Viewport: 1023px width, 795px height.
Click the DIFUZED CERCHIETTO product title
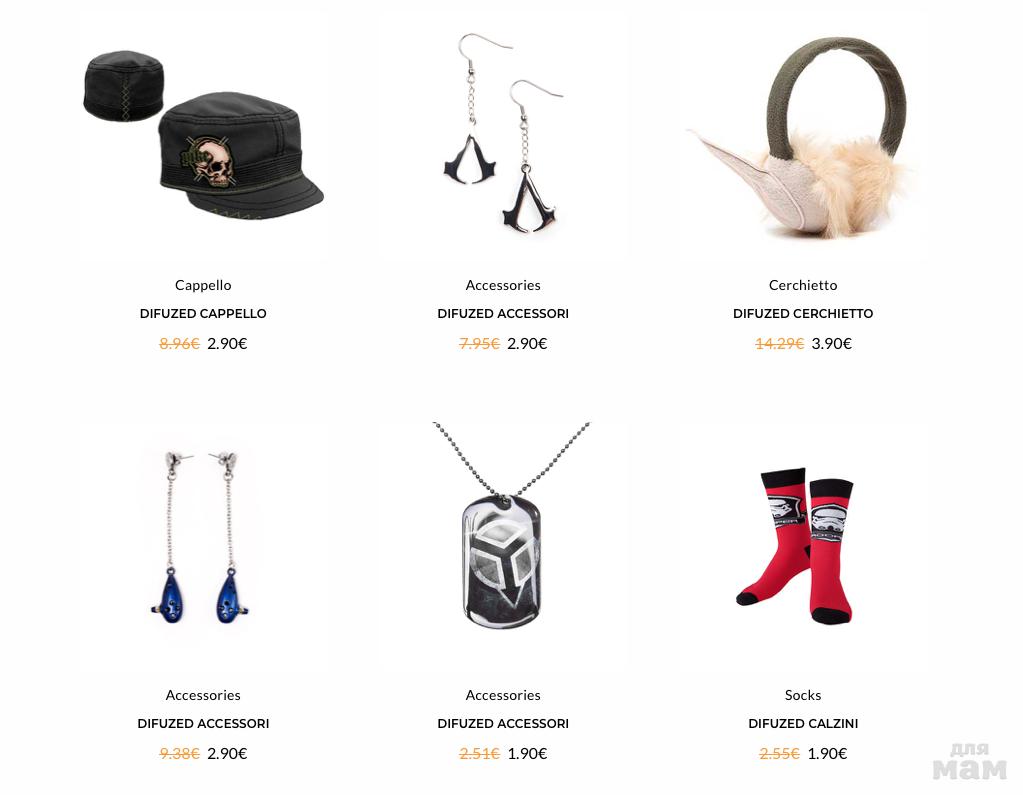point(802,314)
